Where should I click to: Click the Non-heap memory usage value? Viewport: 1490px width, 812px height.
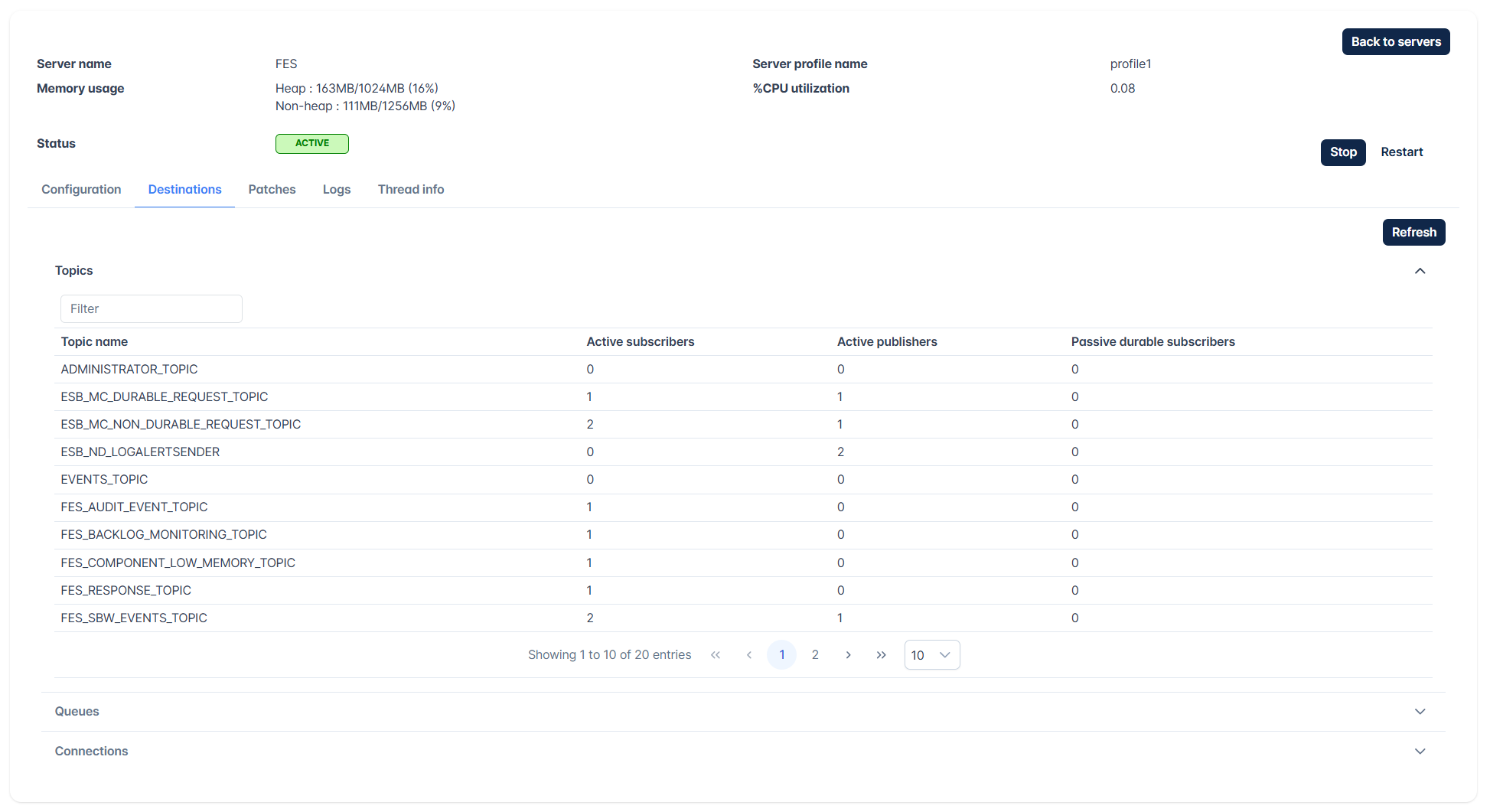click(365, 106)
